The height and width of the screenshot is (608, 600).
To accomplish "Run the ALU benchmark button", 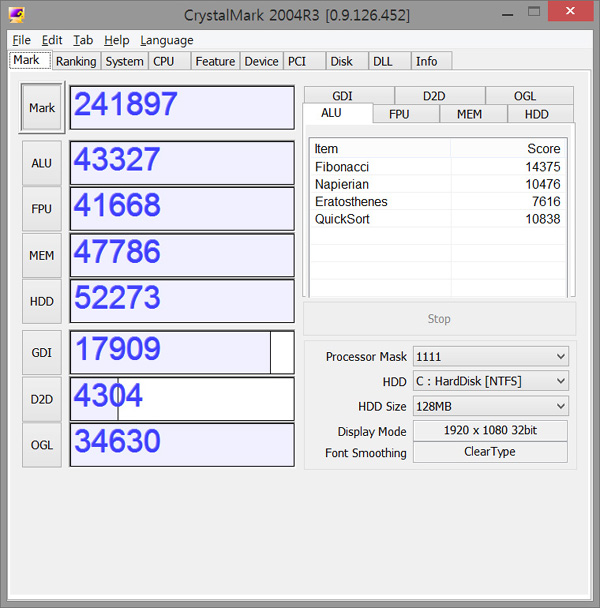I will (x=42, y=163).
